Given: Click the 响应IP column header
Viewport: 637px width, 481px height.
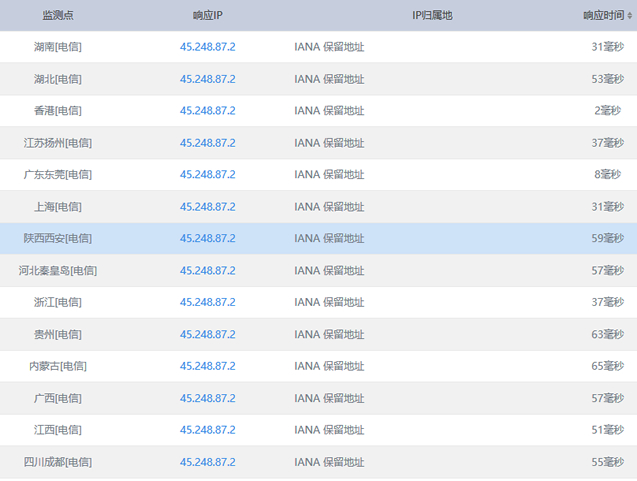Looking at the screenshot, I should pos(208,15).
